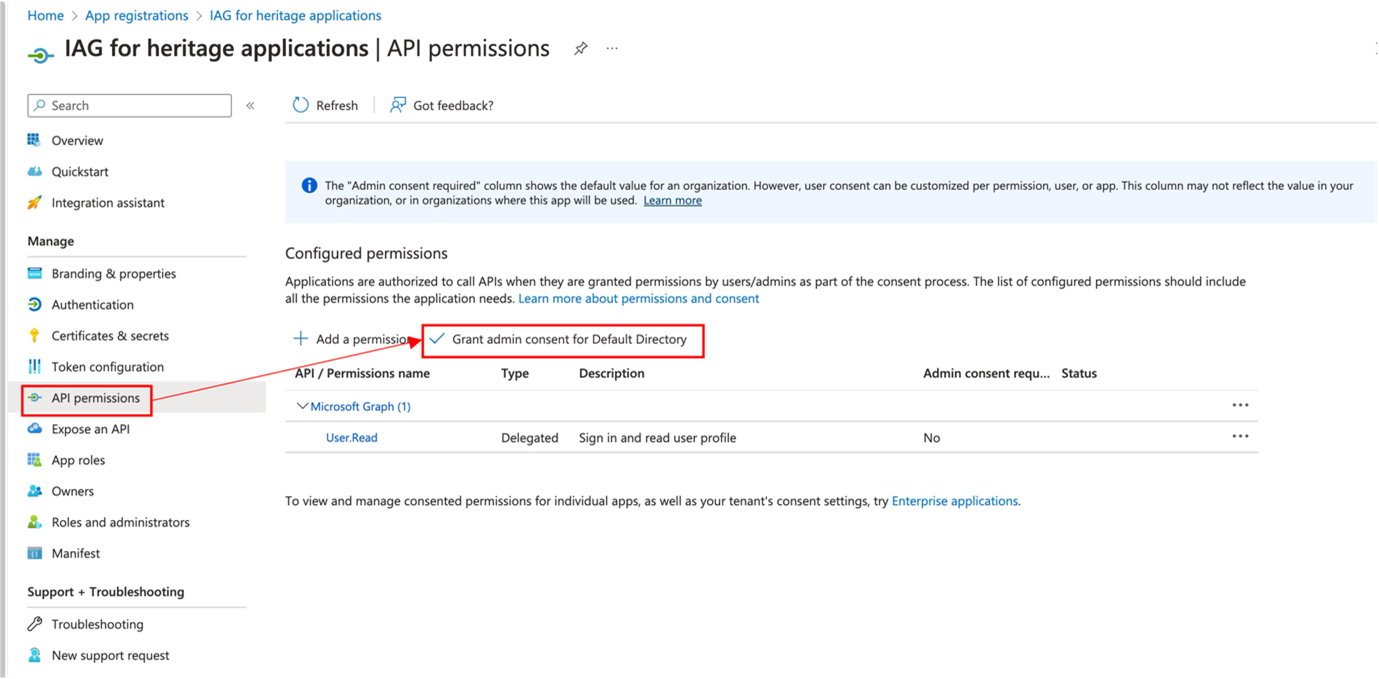
Task: Go to App registrations breadcrumb
Action: coord(137,15)
